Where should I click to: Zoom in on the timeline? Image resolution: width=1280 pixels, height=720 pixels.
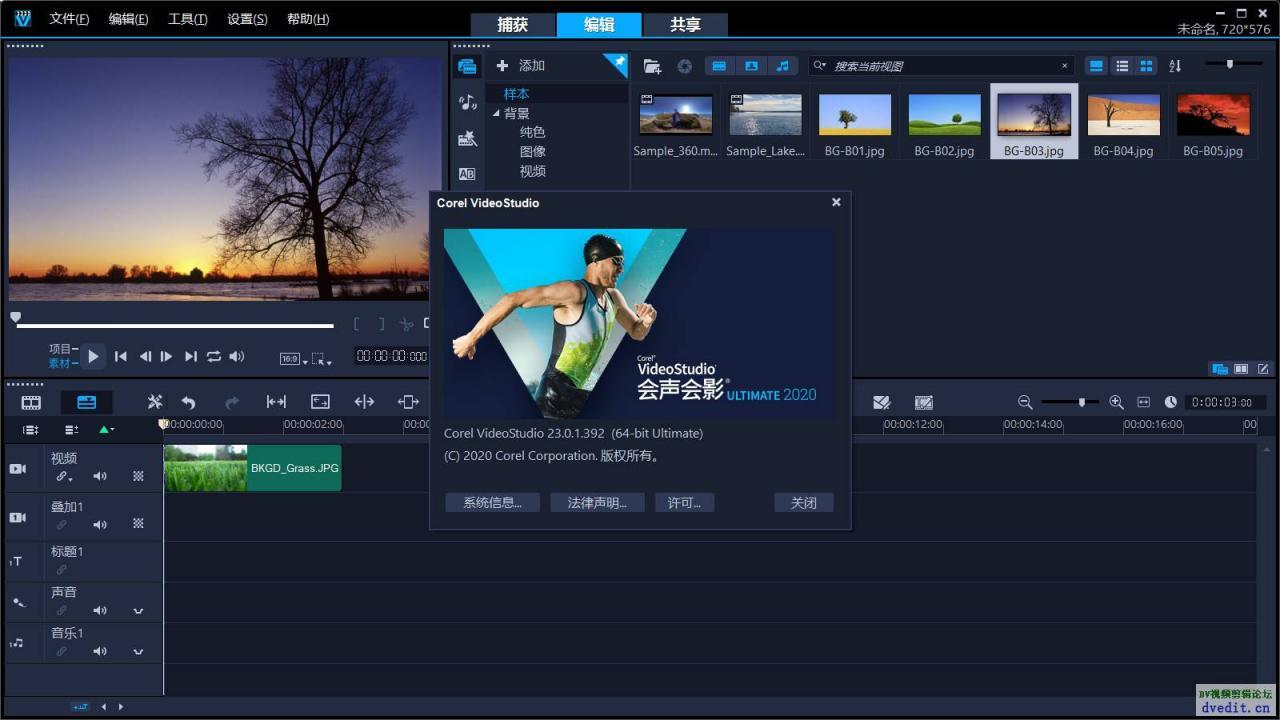[1116, 402]
